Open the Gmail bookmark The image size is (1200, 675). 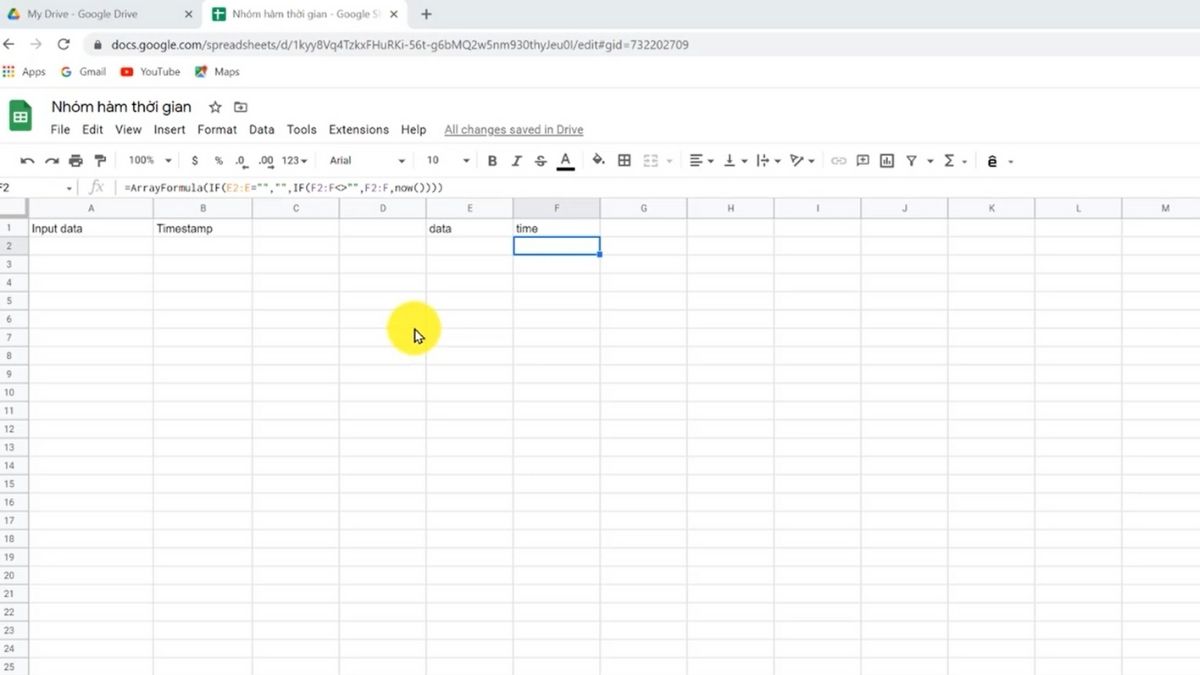coord(84,72)
